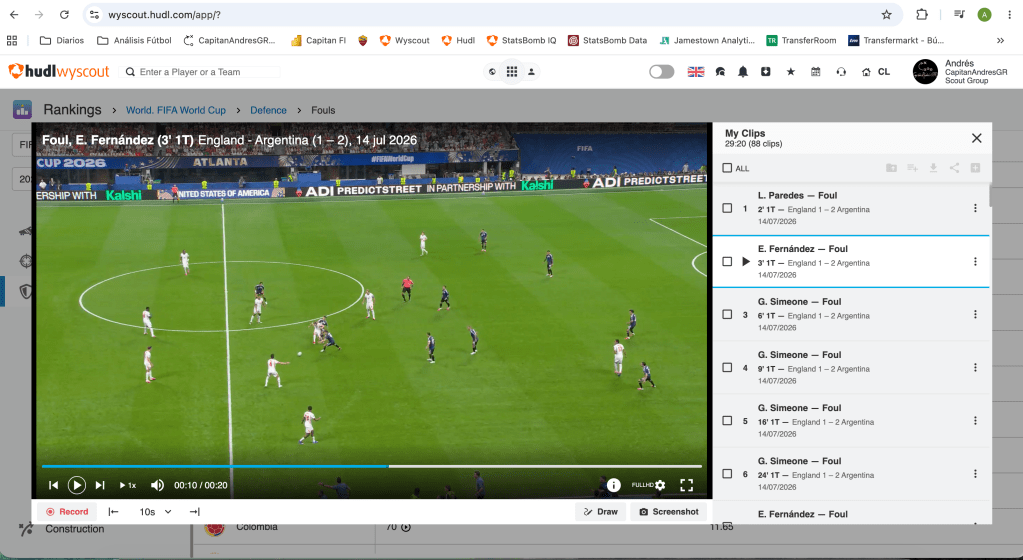Open the Defence breadcrumb link
This screenshot has width=1023, height=560.
point(268,110)
